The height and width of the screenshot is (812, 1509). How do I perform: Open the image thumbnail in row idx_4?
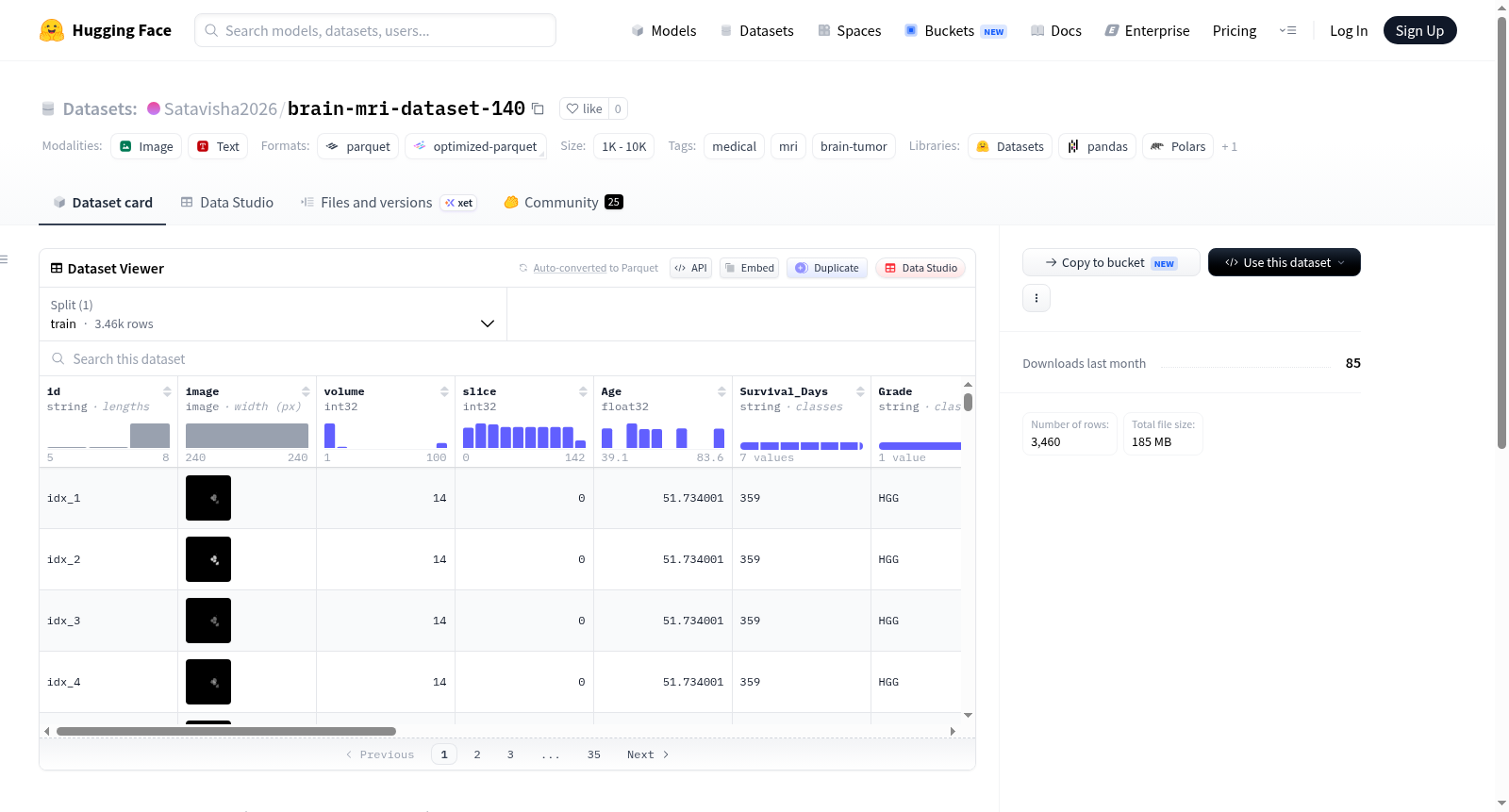click(208, 682)
